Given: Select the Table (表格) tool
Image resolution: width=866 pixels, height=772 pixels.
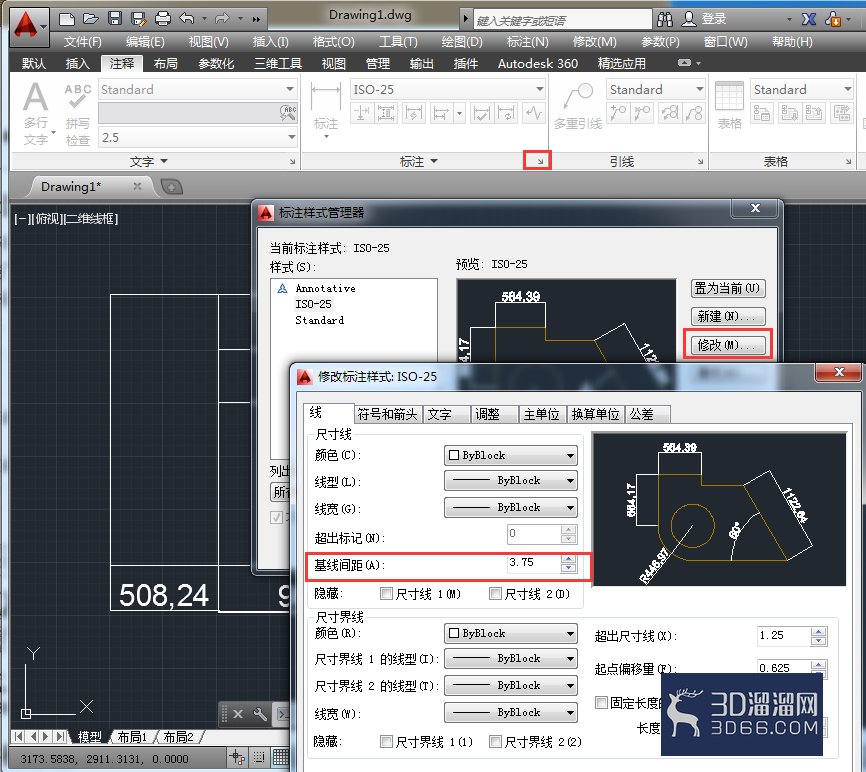Looking at the screenshot, I should pyautogui.click(x=730, y=106).
